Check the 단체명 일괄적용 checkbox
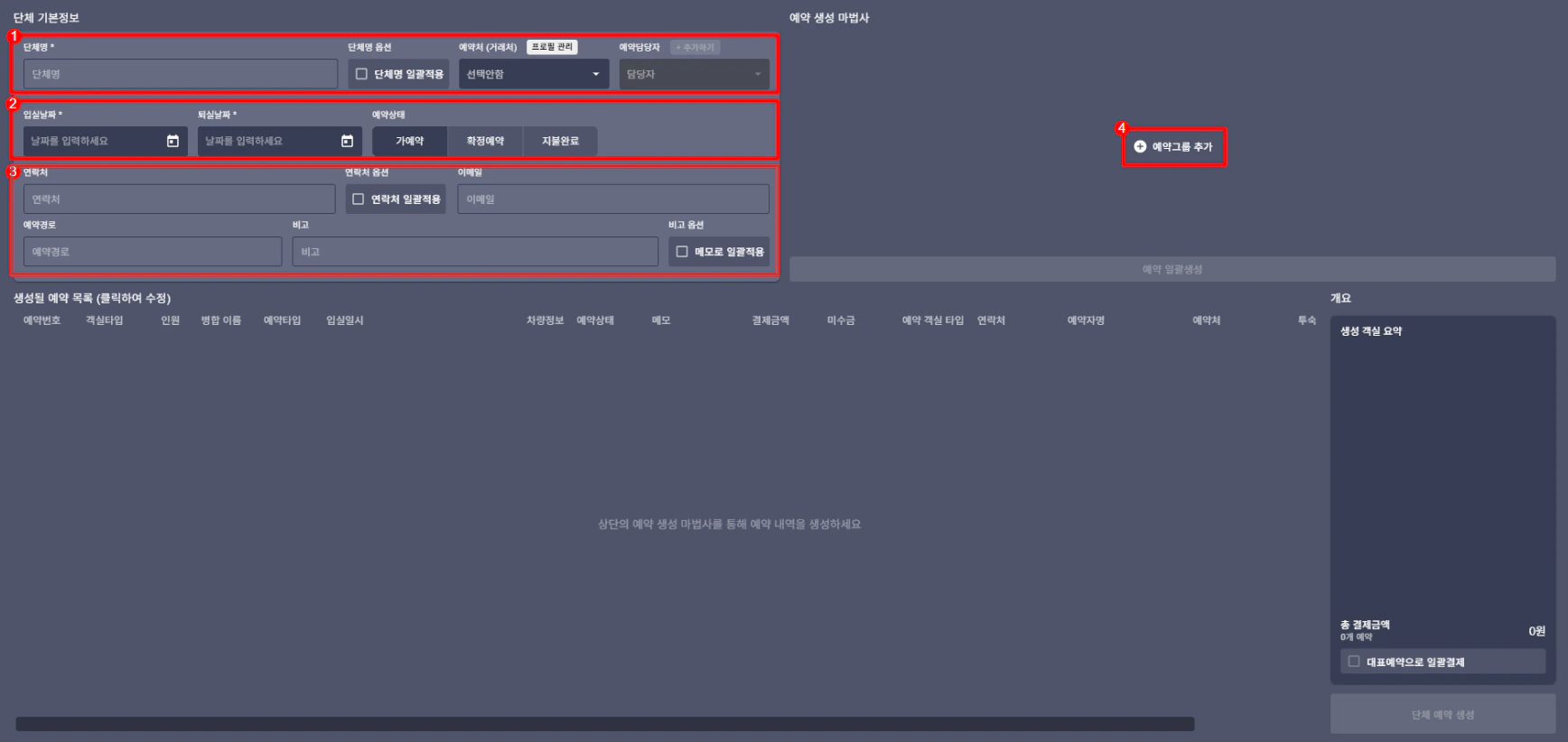This screenshot has width=1568, height=742. pos(361,74)
